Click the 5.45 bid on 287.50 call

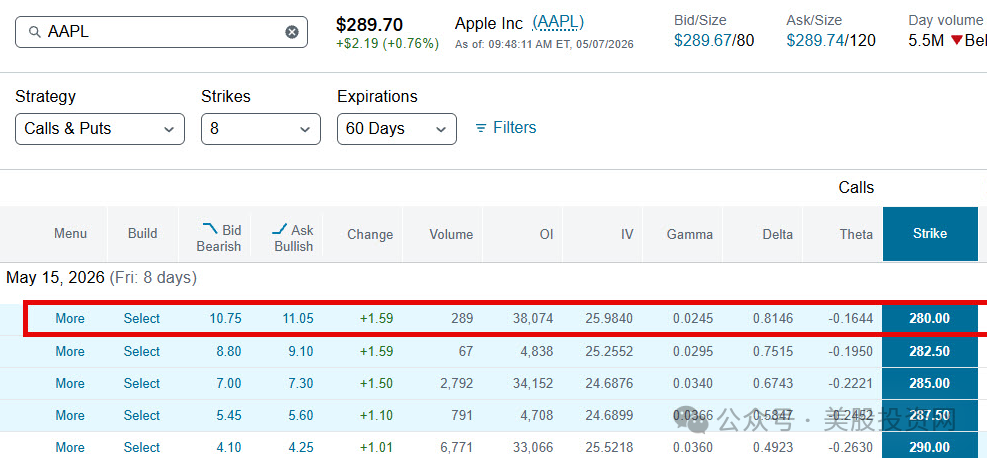click(228, 415)
